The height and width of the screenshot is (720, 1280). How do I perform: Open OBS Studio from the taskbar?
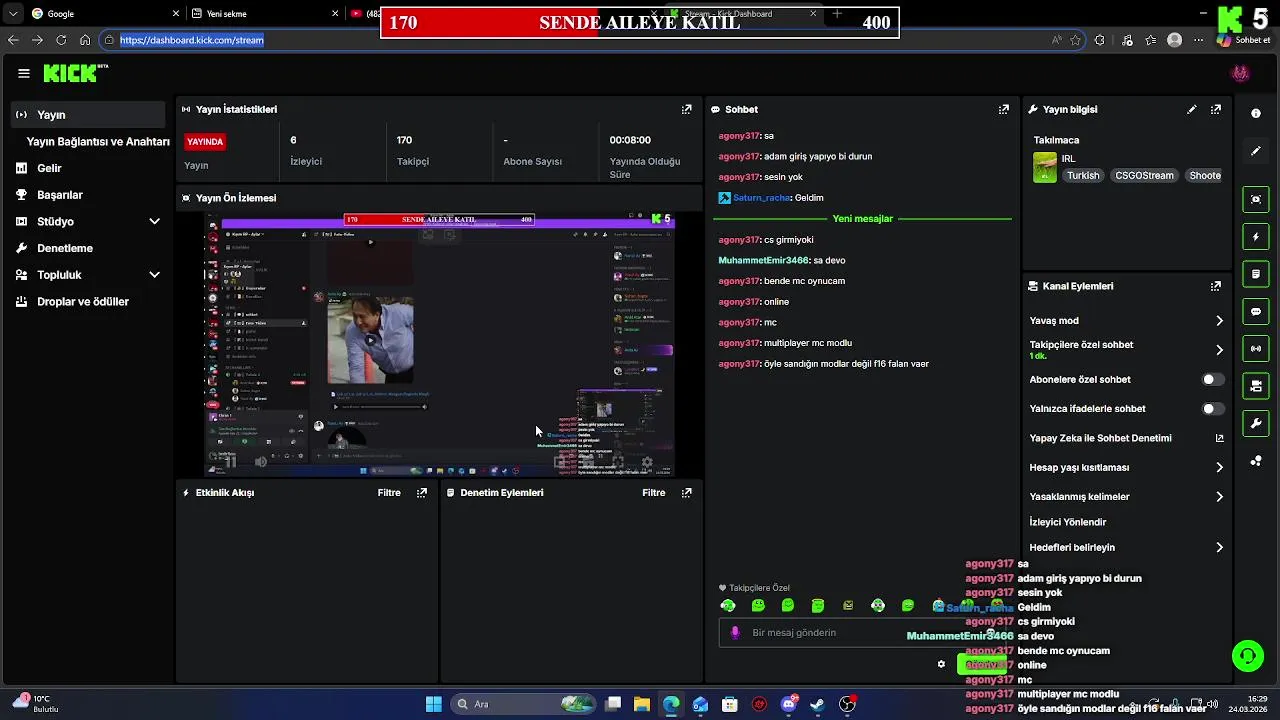pyautogui.click(x=848, y=704)
